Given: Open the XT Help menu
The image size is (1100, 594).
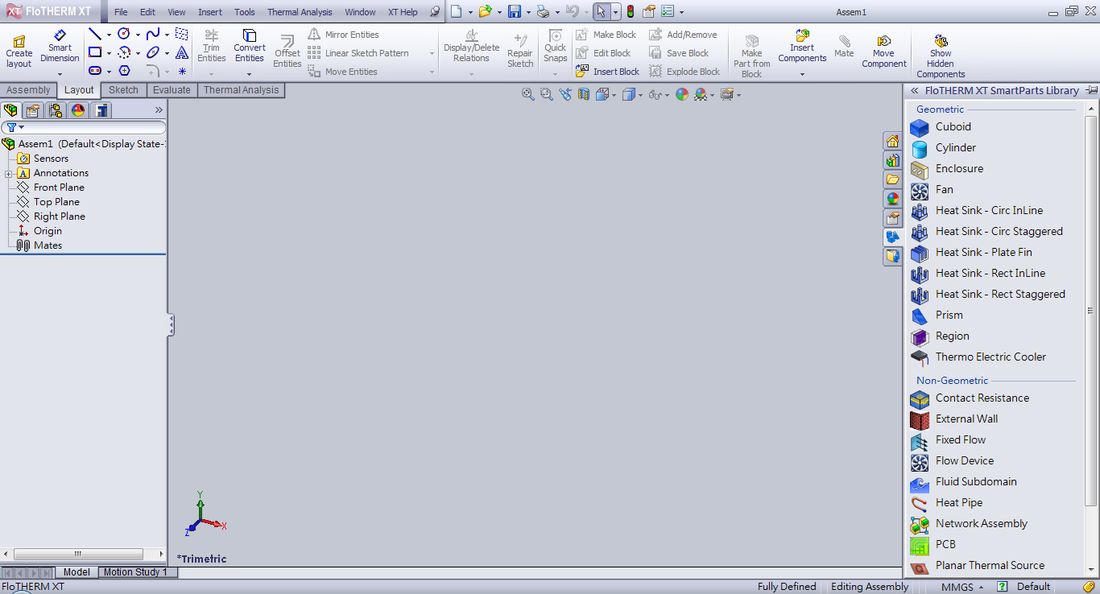Looking at the screenshot, I should click(403, 12).
